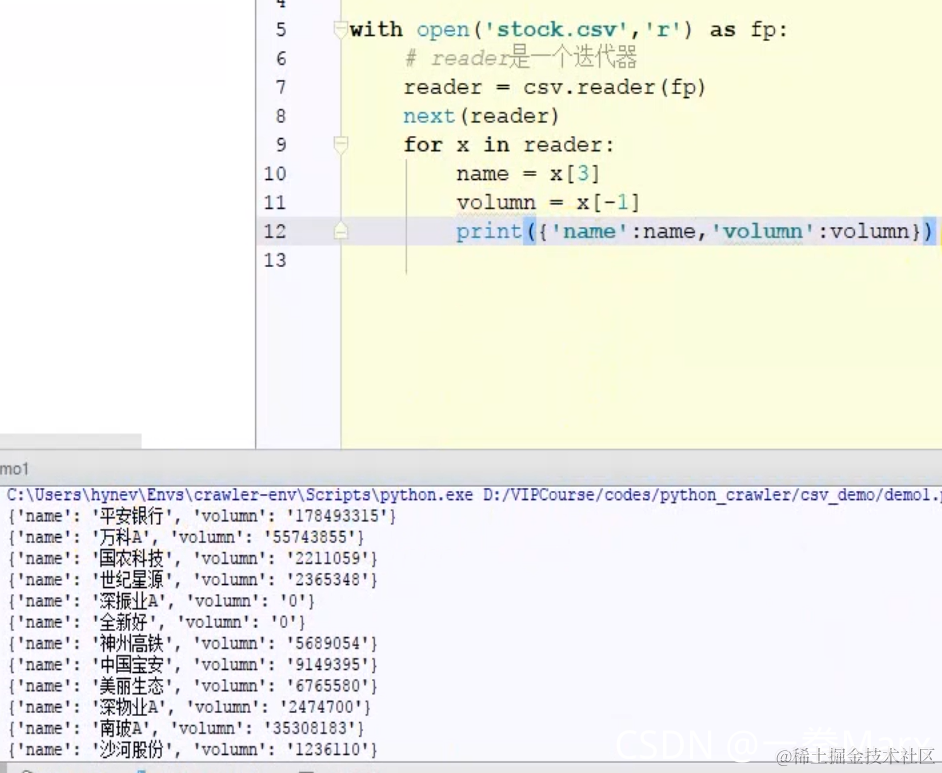This screenshot has height=773, width=942.
Task: Click output row for 万科A
Action: tap(186, 537)
